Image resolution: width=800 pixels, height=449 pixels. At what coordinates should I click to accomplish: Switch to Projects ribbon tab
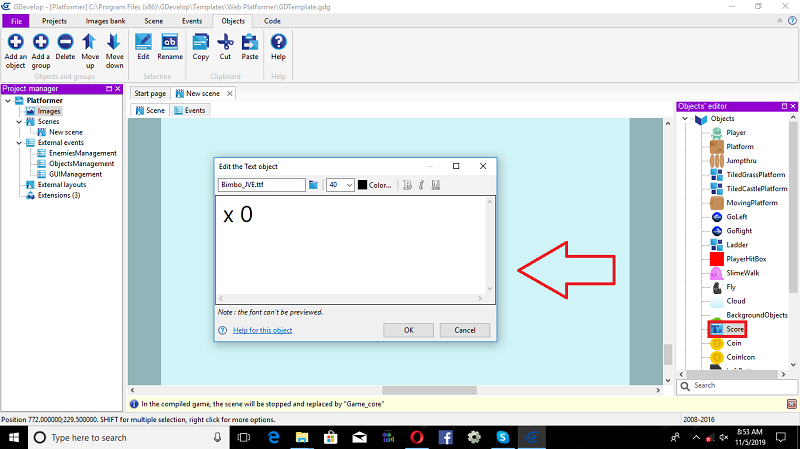point(54,21)
